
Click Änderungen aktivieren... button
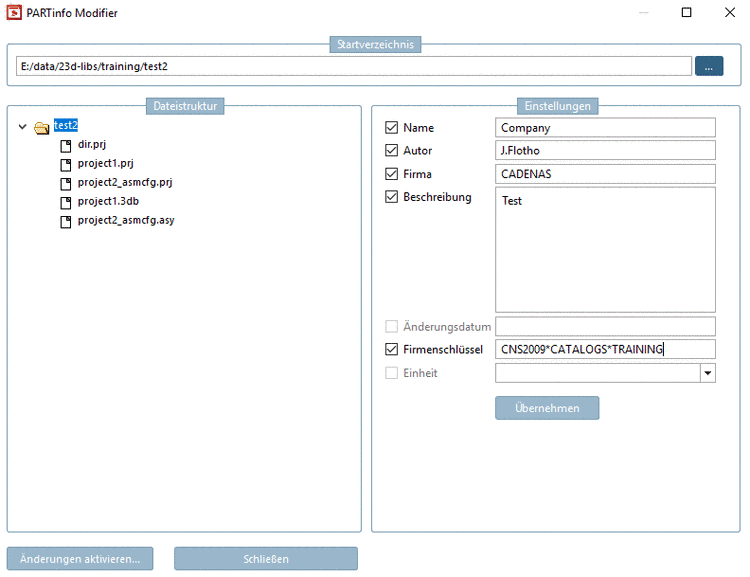point(80,559)
